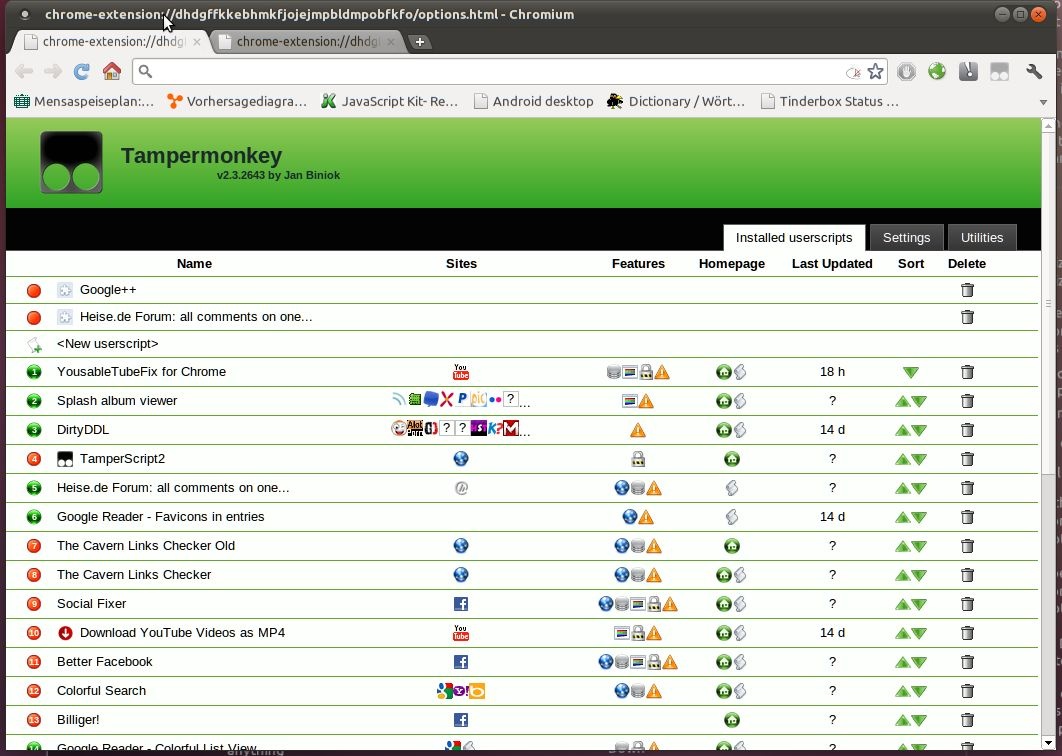
Task: Click green globe extension icon in toolbar
Action: pos(937,71)
